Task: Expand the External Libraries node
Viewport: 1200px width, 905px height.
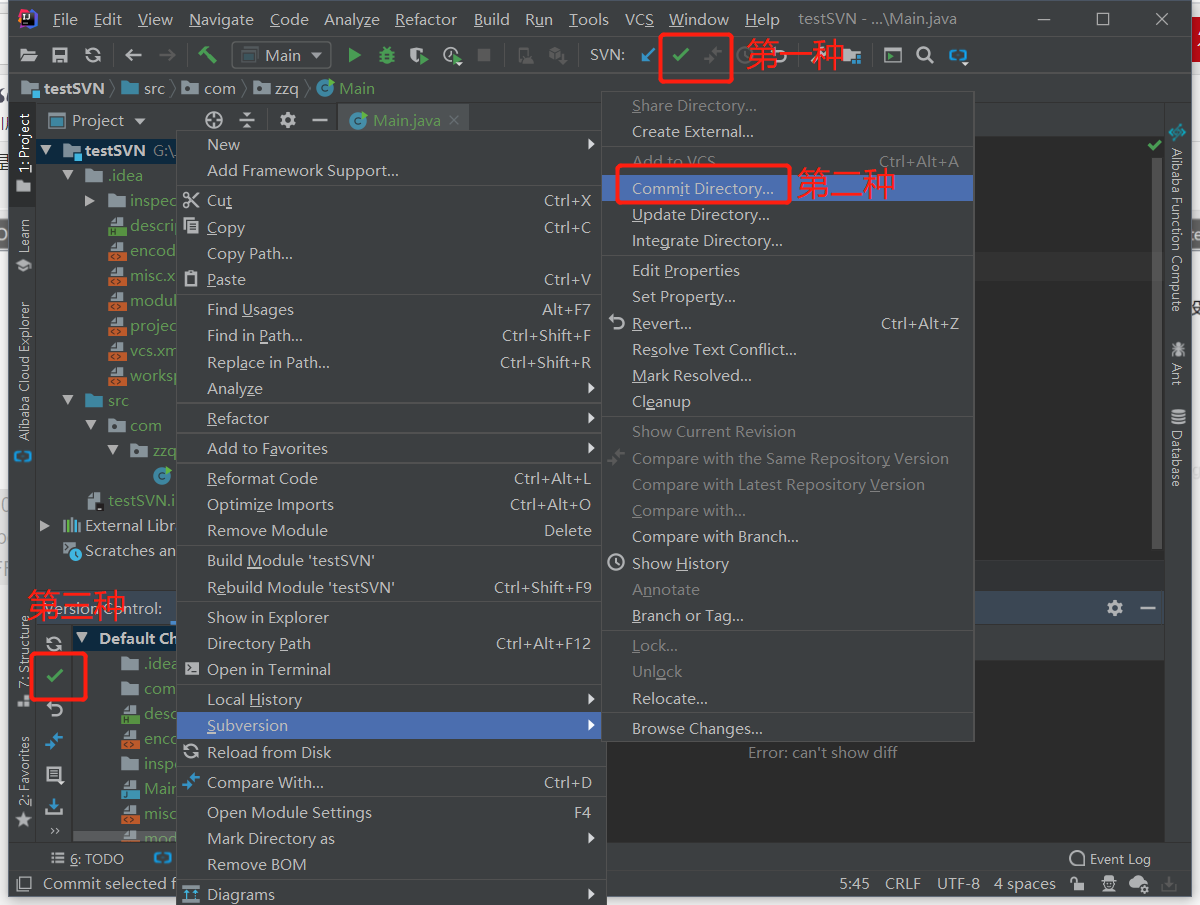Action: tap(45, 526)
